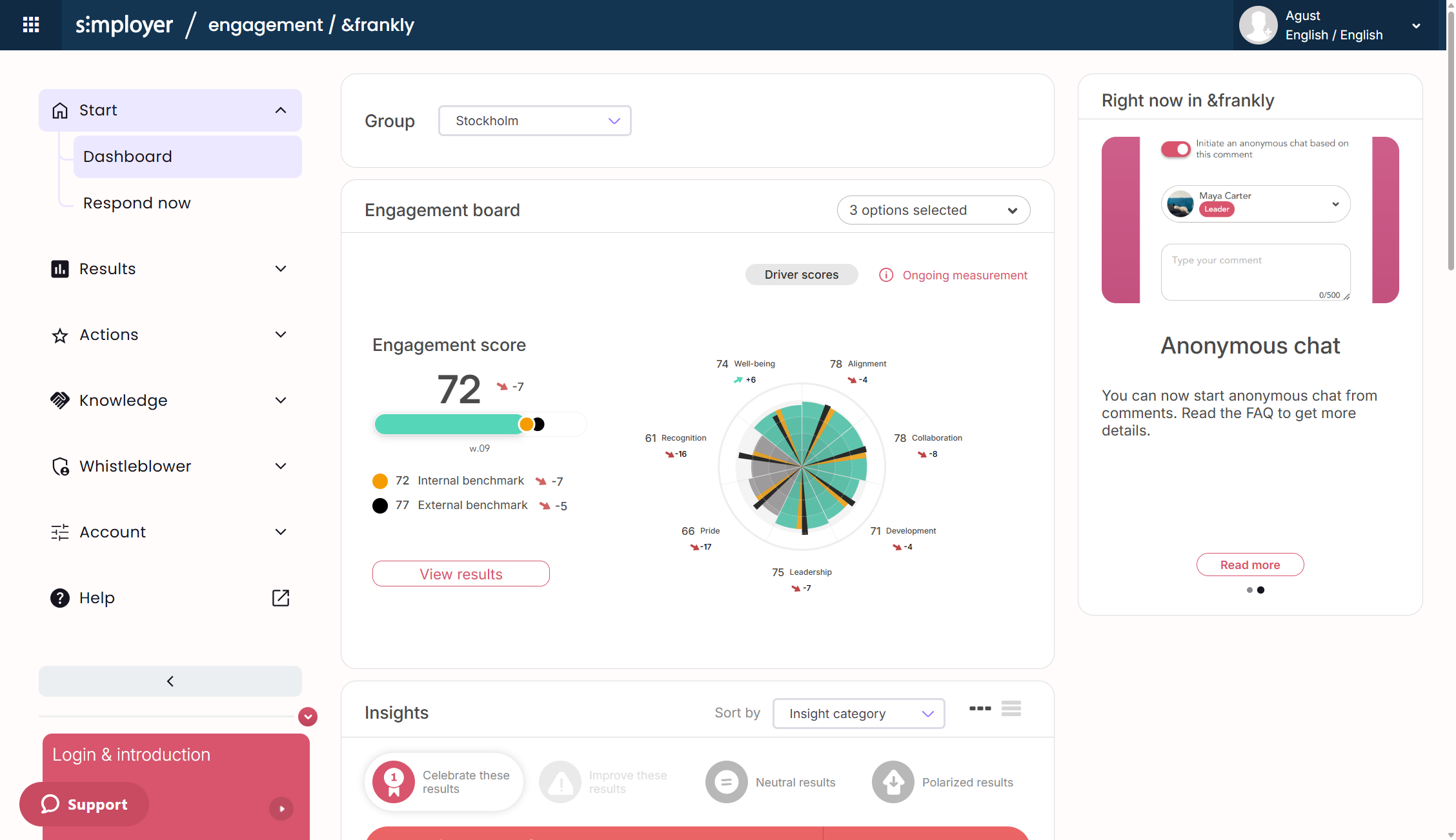Click Maya Carter profile picture
Viewport: 1456px width, 840px height.
tap(1180, 204)
